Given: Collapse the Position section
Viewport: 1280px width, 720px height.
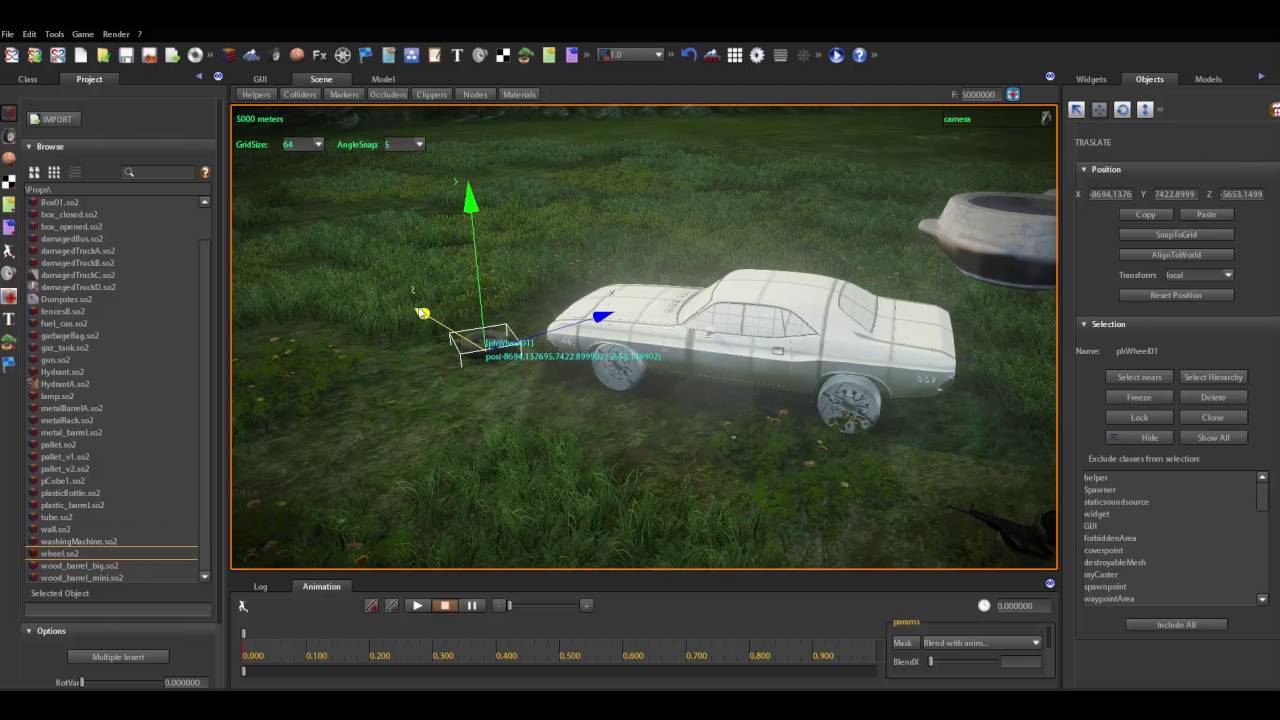Looking at the screenshot, I should [x=1083, y=169].
